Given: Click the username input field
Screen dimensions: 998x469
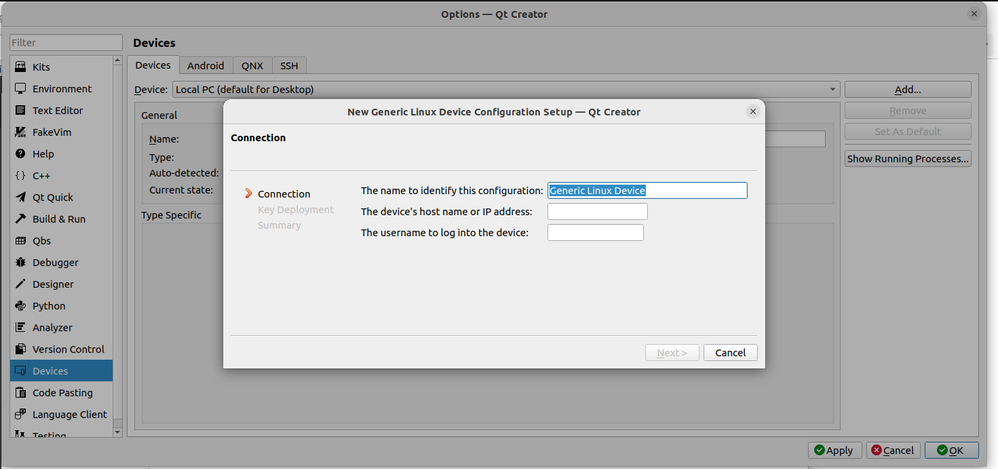Looking at the screenshot, I should [x=596, y=232].
